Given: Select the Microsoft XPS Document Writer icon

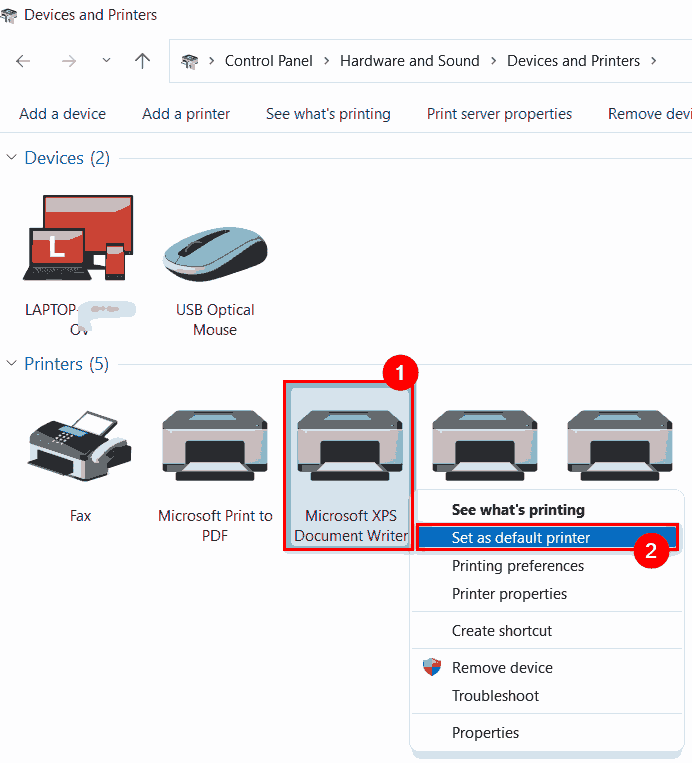Looking at the screenshot, I should tap(350, 446).
